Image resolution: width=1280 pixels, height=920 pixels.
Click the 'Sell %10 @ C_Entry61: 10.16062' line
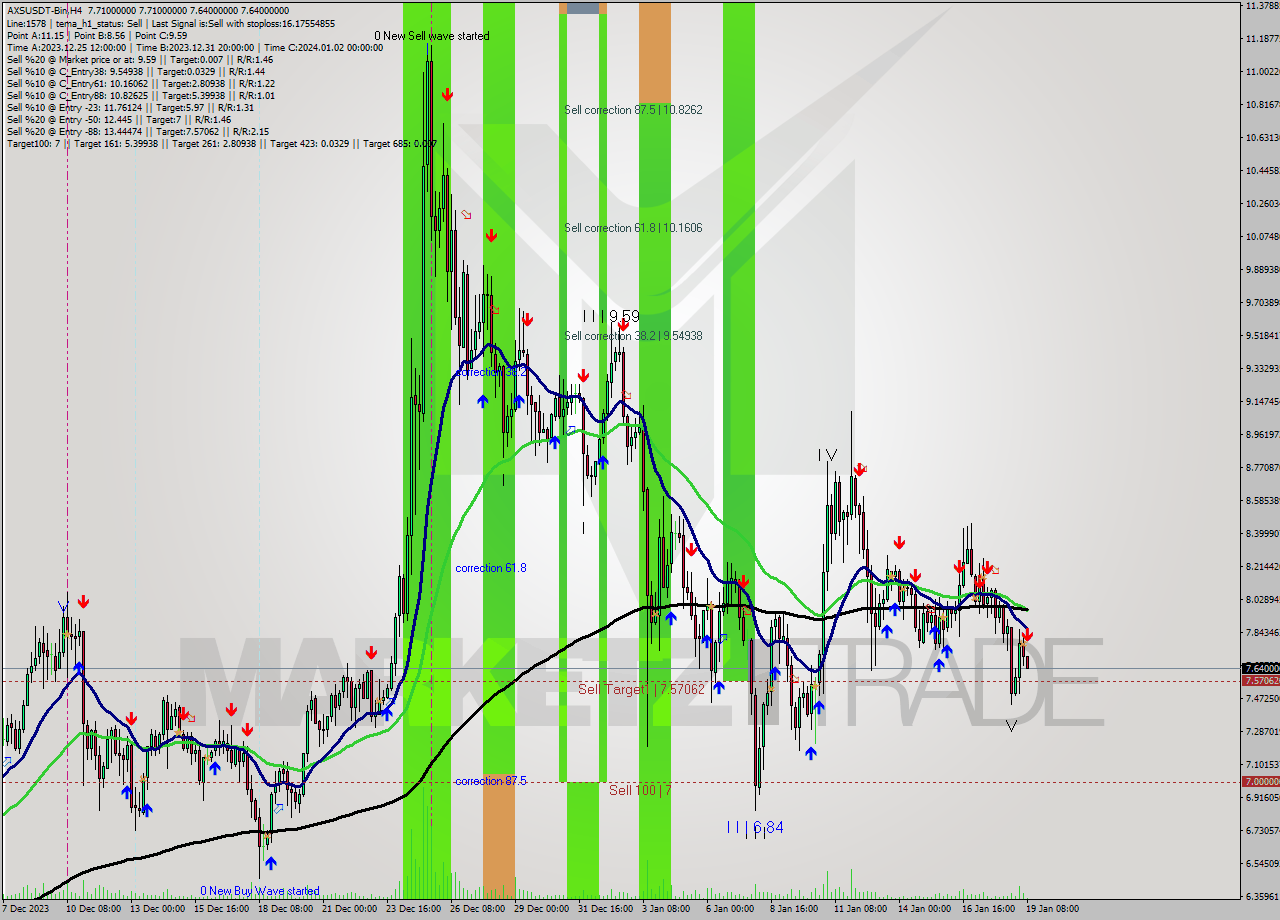click(141, 83)
